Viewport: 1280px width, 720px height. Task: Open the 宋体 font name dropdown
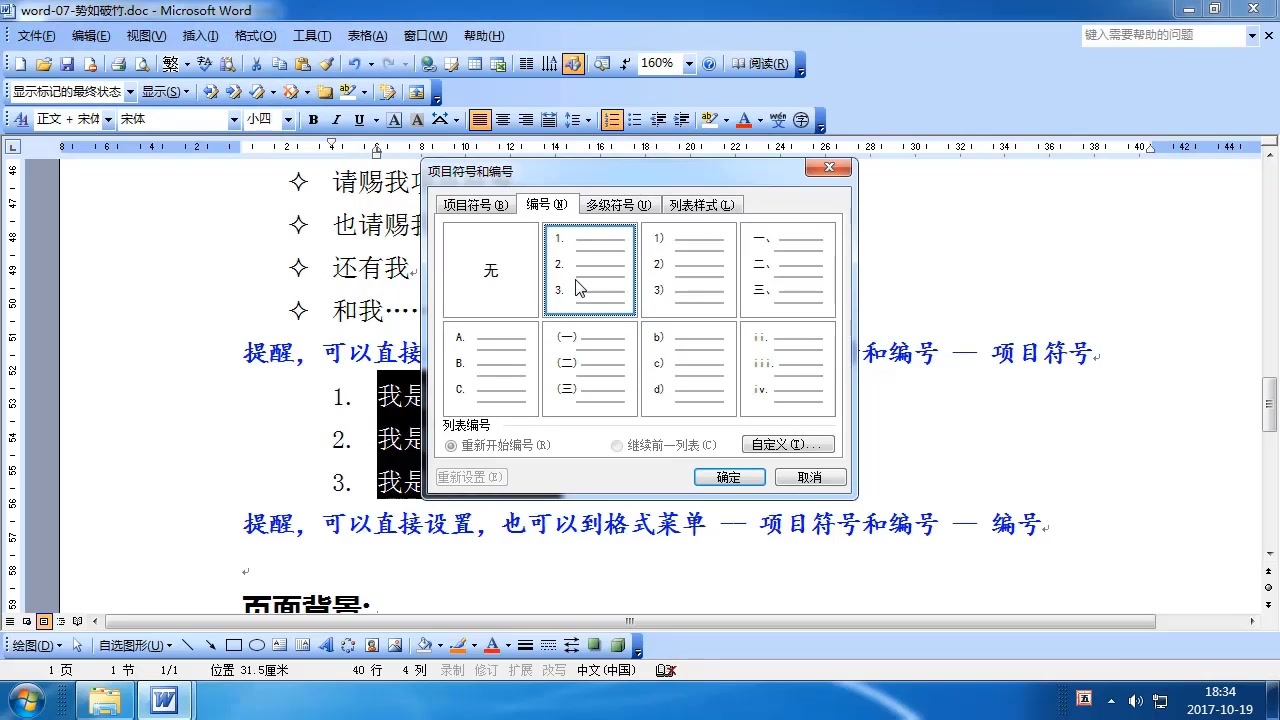point(233,119)
